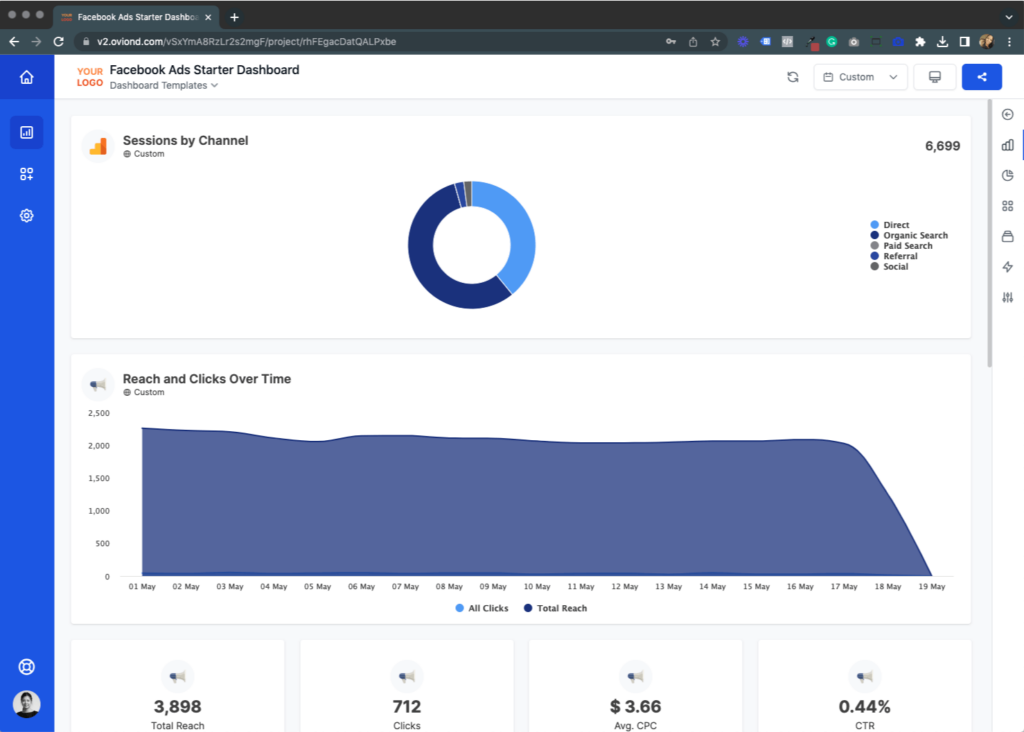The height and width of the screenshot is (732, 1024).
Task: Click megaphone icon on Reach and Clicks widget
Action: (98, 385)
